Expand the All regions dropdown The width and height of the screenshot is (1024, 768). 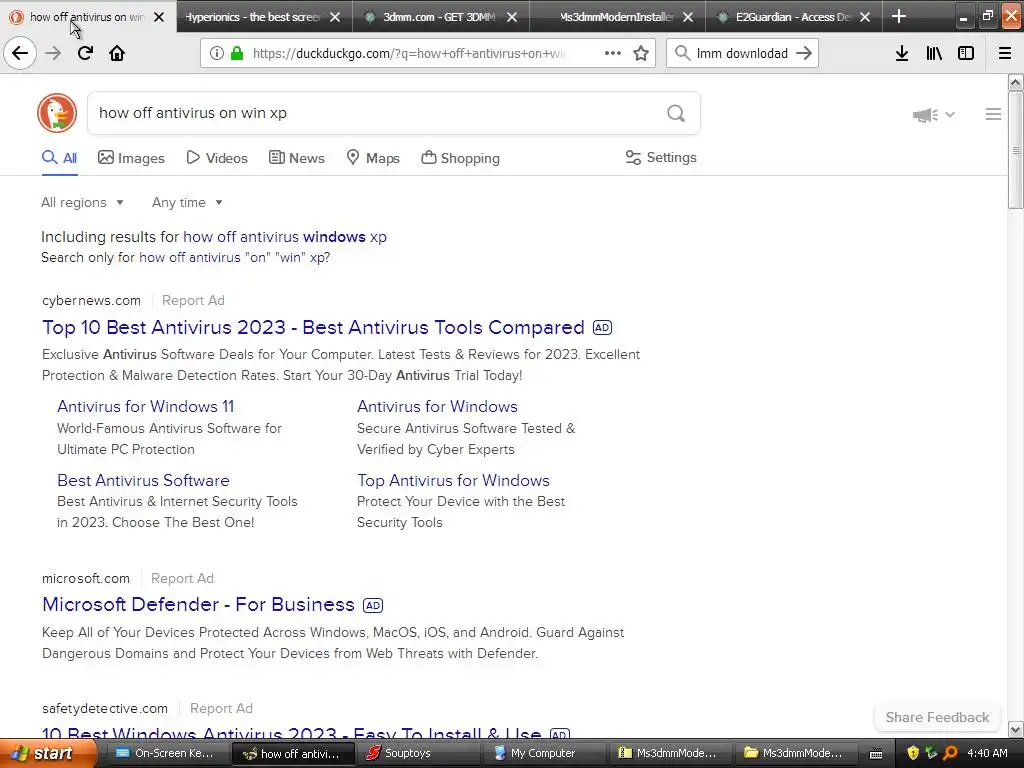pos(82,202)
